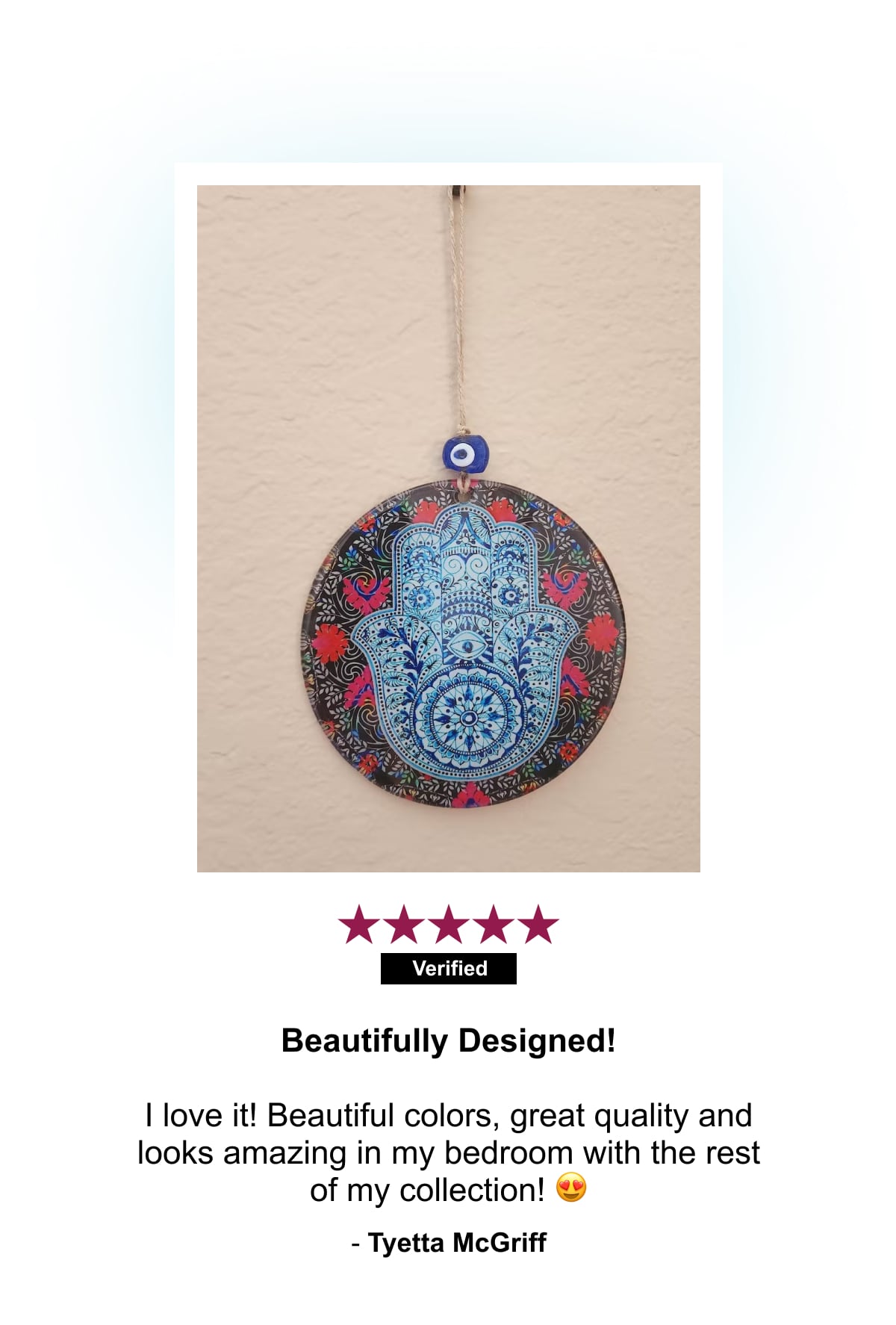
Task: Click the fifth rating star
Action: (538, 925)
